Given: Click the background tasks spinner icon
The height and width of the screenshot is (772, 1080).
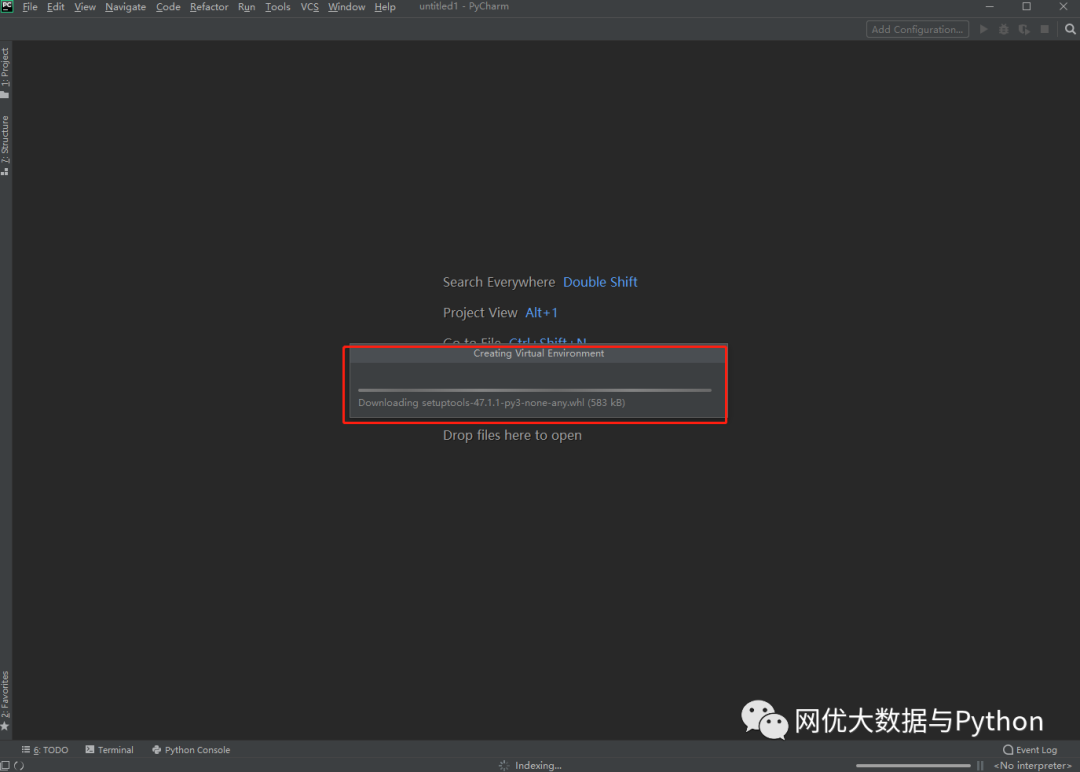Looking at the screenshot, I should pyautogui.click(x=19, y=765).
